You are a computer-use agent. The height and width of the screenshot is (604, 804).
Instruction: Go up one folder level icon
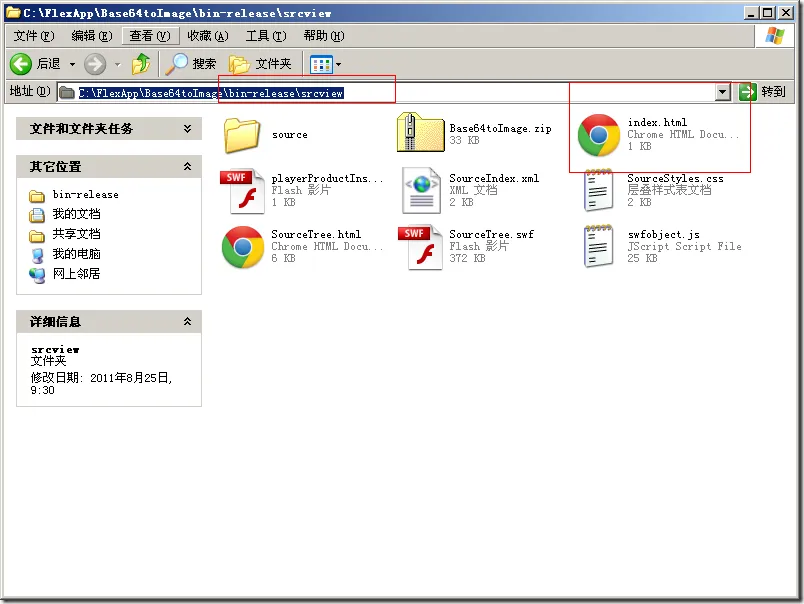coord(140,64)
